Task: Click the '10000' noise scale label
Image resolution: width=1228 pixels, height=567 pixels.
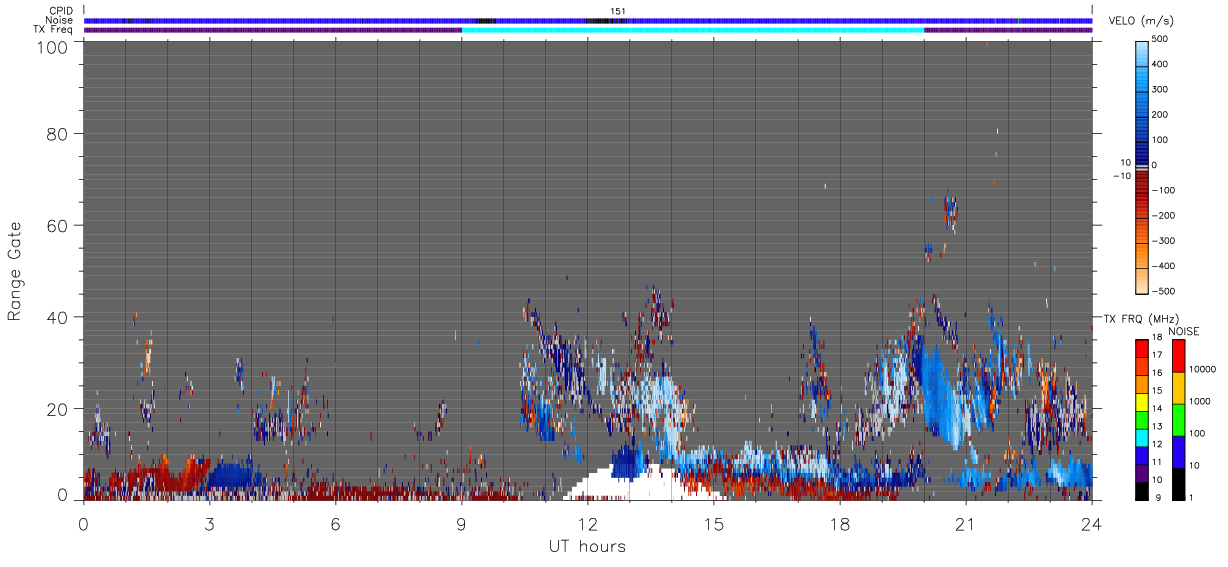Action: (1203, 368)
